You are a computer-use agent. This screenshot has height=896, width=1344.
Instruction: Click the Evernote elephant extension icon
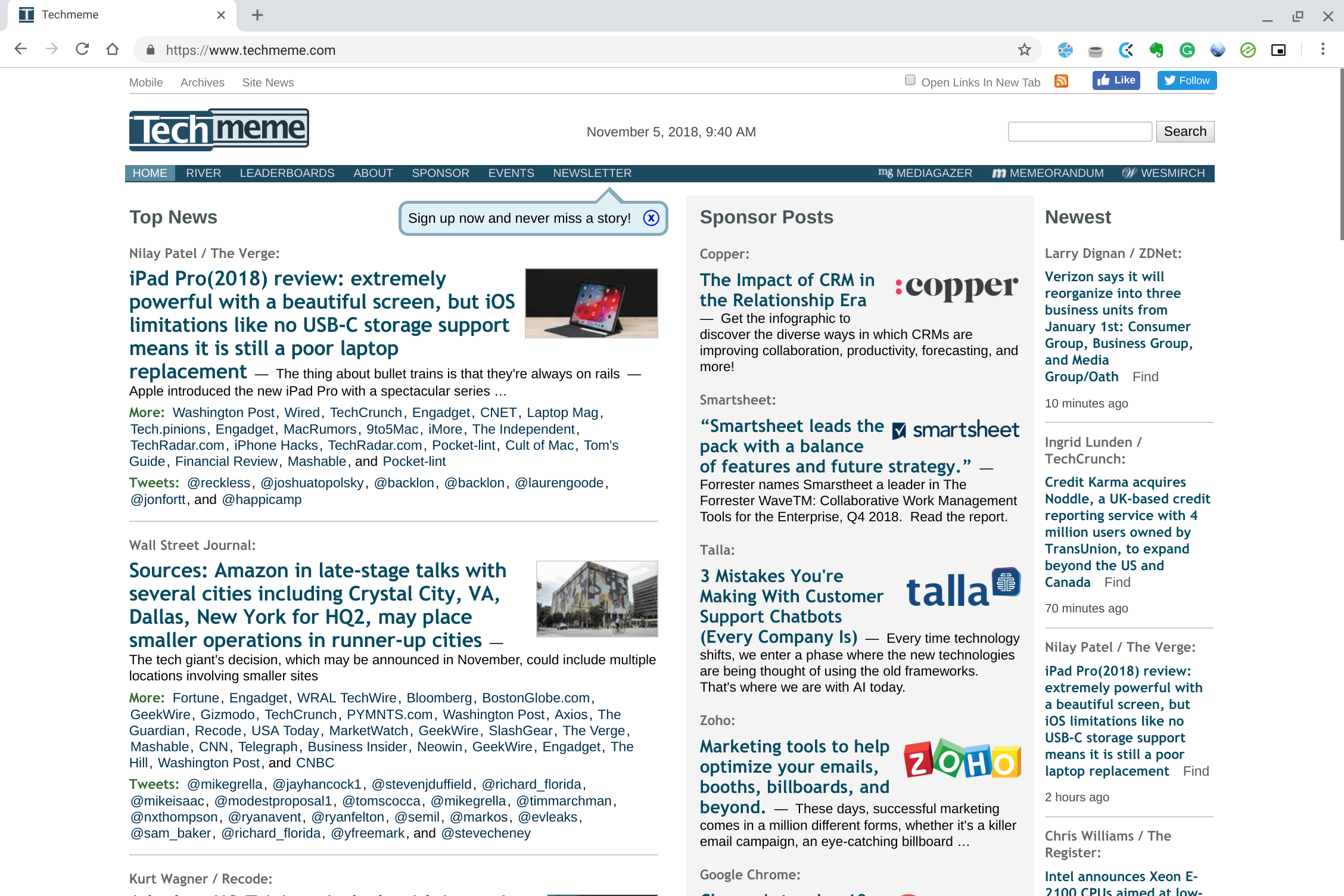tap(1156, 50)
